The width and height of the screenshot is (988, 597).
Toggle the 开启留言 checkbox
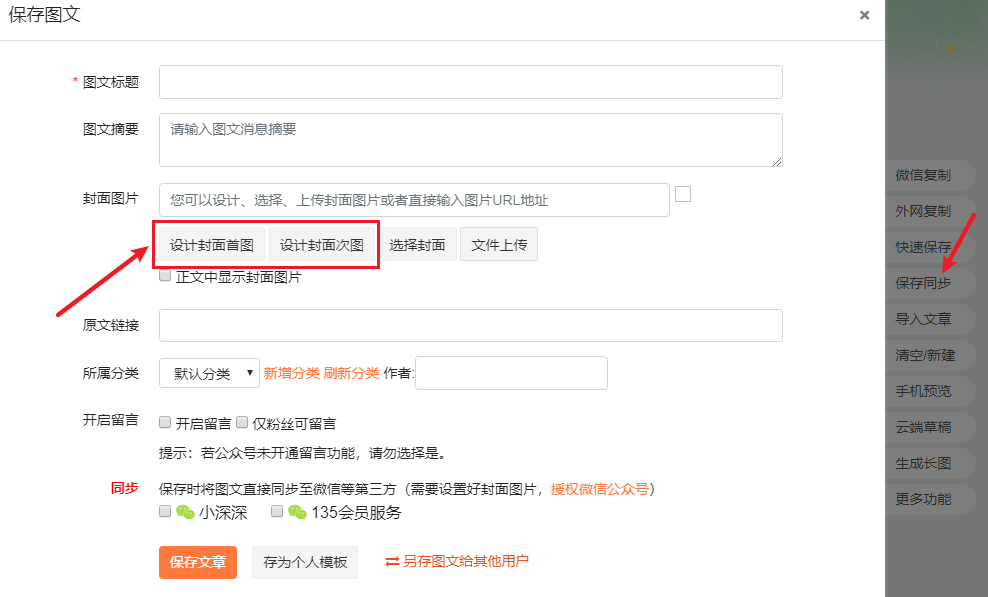[x=165, y=422]
